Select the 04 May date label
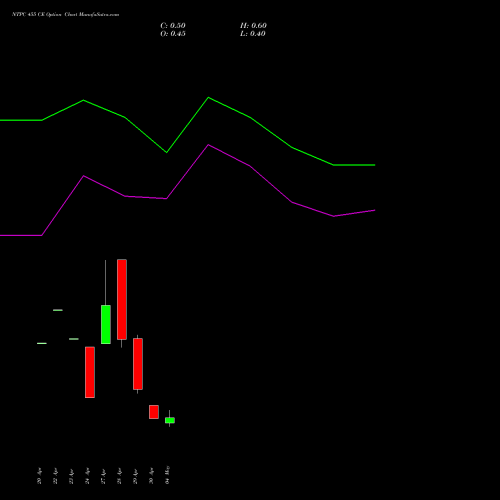 [167, 475]
